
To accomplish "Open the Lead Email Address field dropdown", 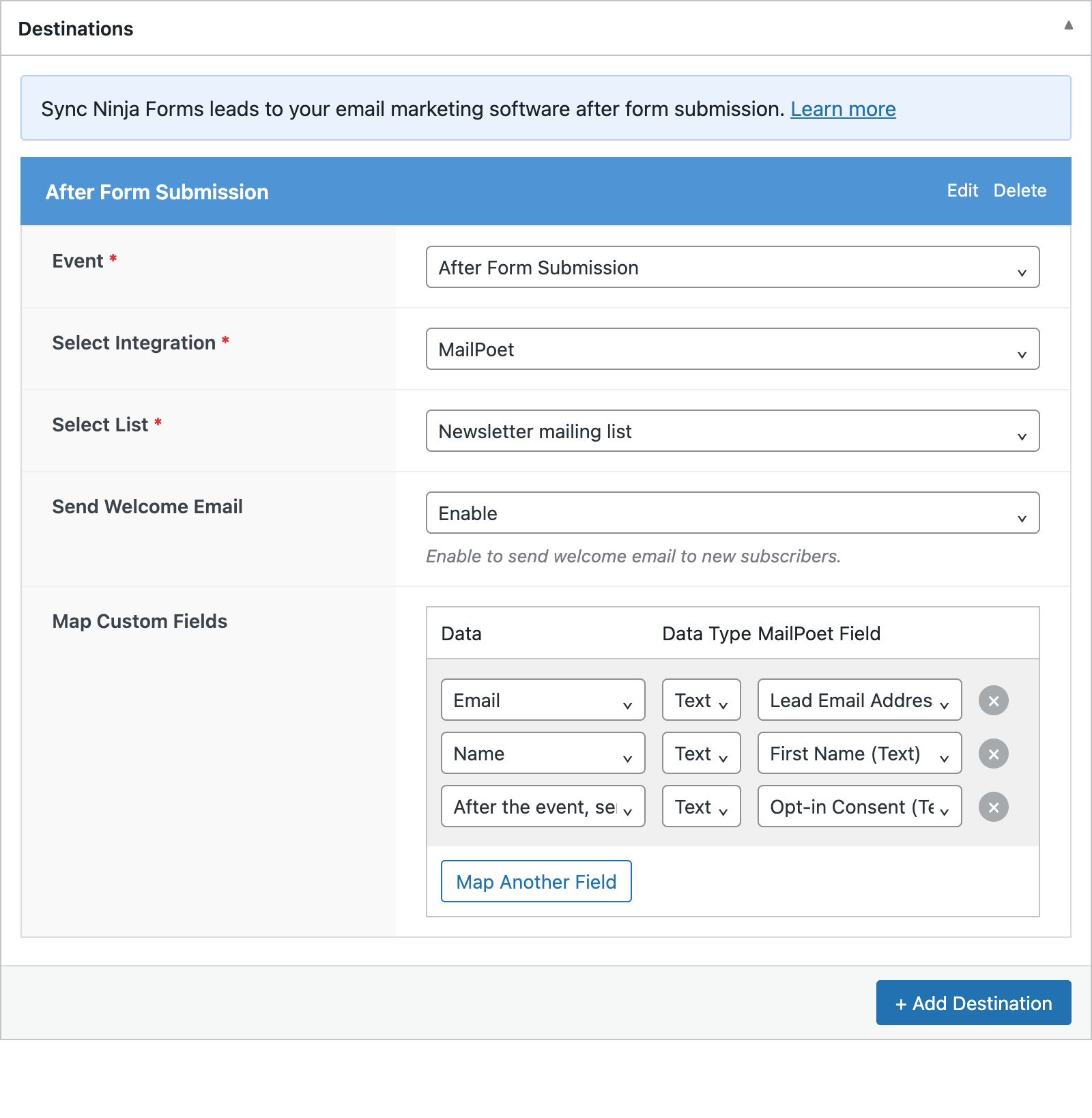I will 859,700.
